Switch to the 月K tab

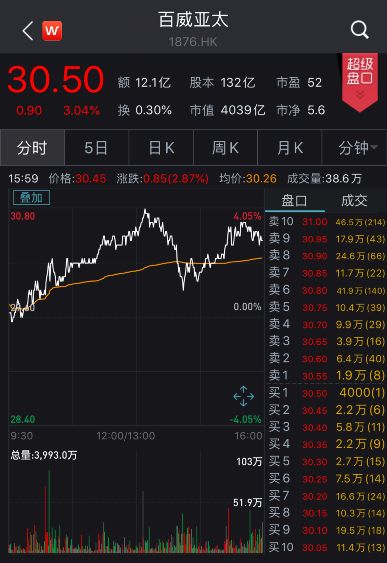point(289,148)
